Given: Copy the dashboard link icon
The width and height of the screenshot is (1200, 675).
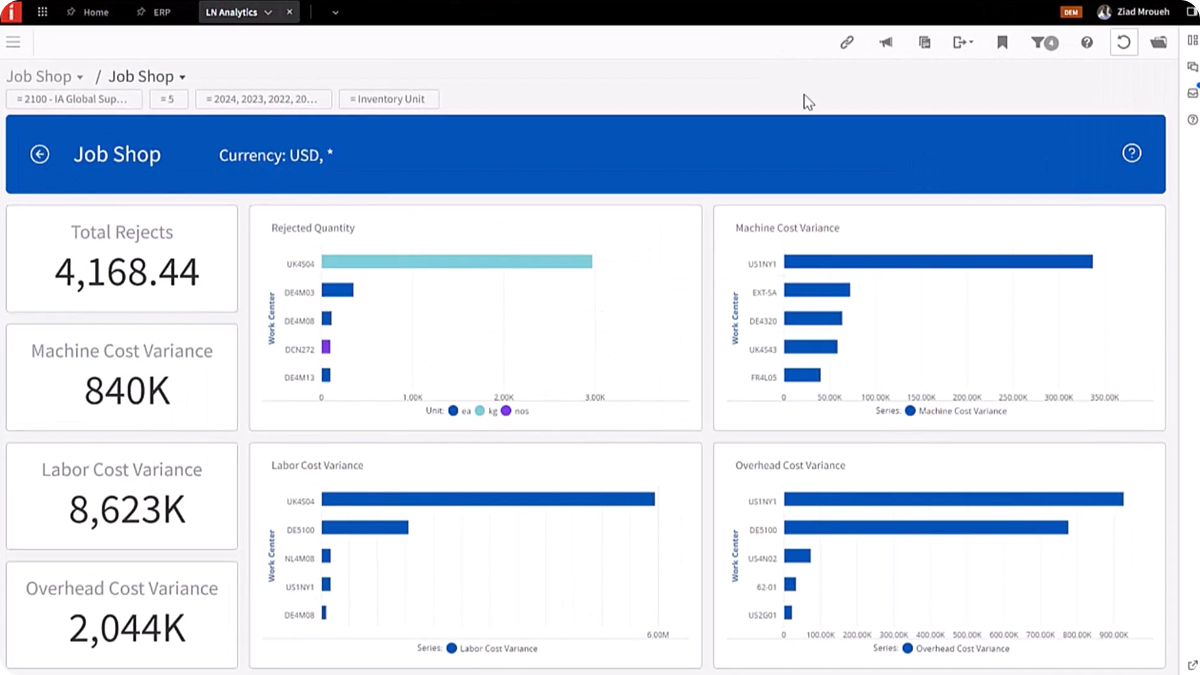Looking at the screenshot, I should coord(847,42).
